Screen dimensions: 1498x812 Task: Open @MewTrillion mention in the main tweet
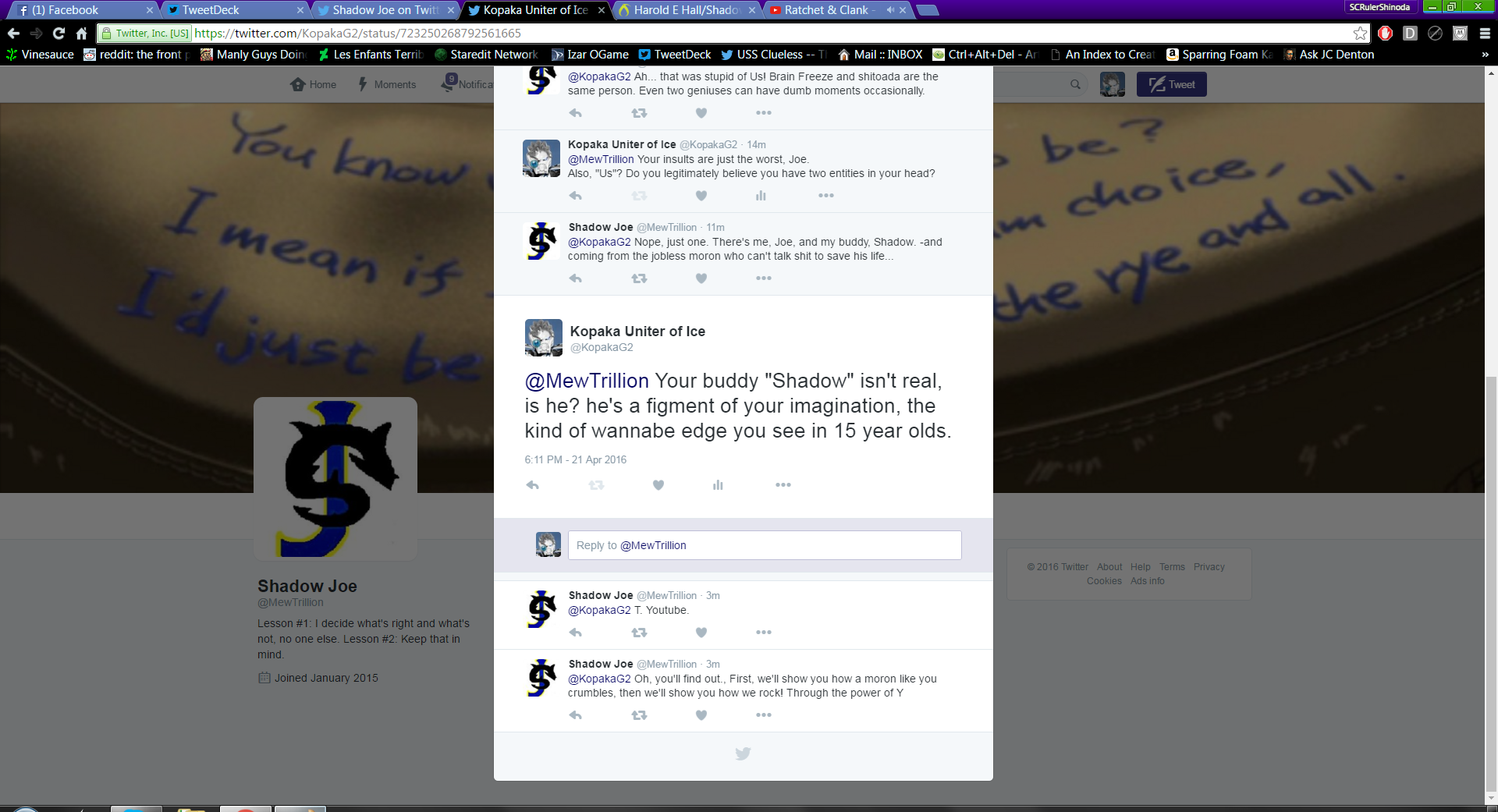point(587,381)
